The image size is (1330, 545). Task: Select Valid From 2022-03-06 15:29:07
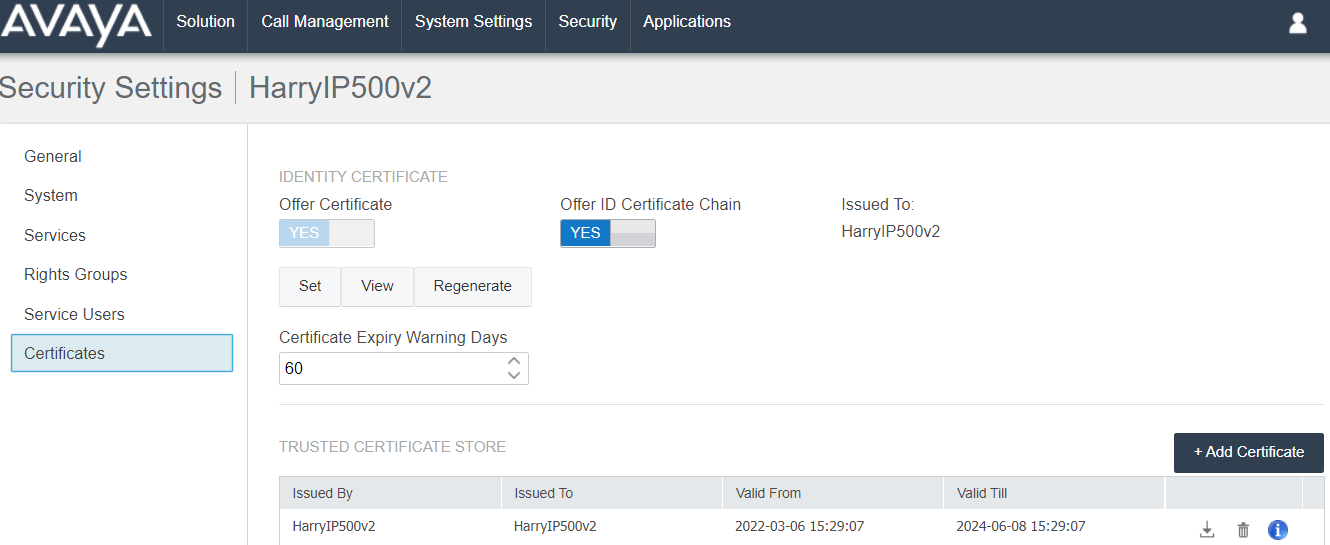(801, 526)
